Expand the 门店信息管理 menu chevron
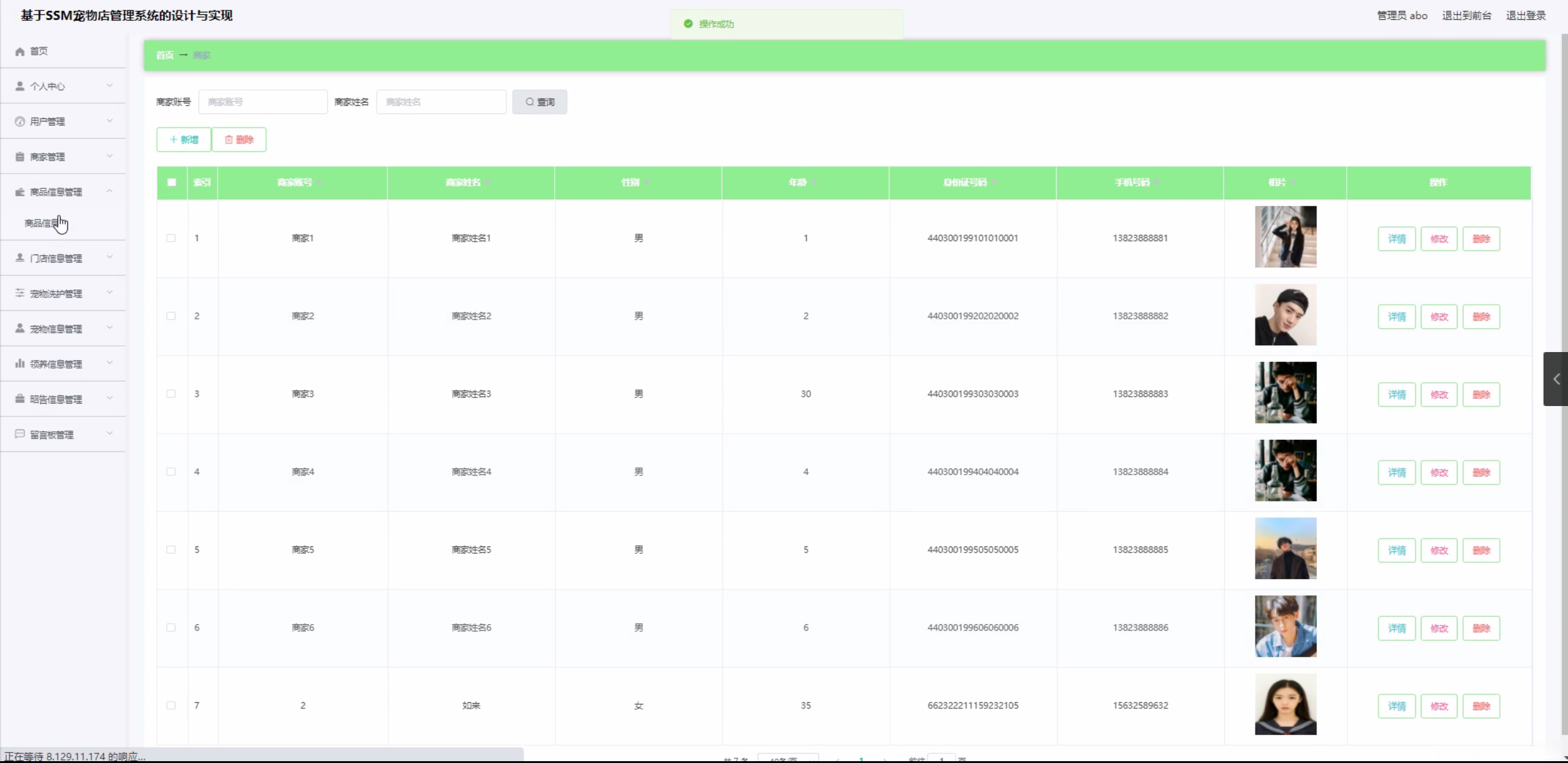The height and width of the screenshot is (763, 1568). click(110, 258)
